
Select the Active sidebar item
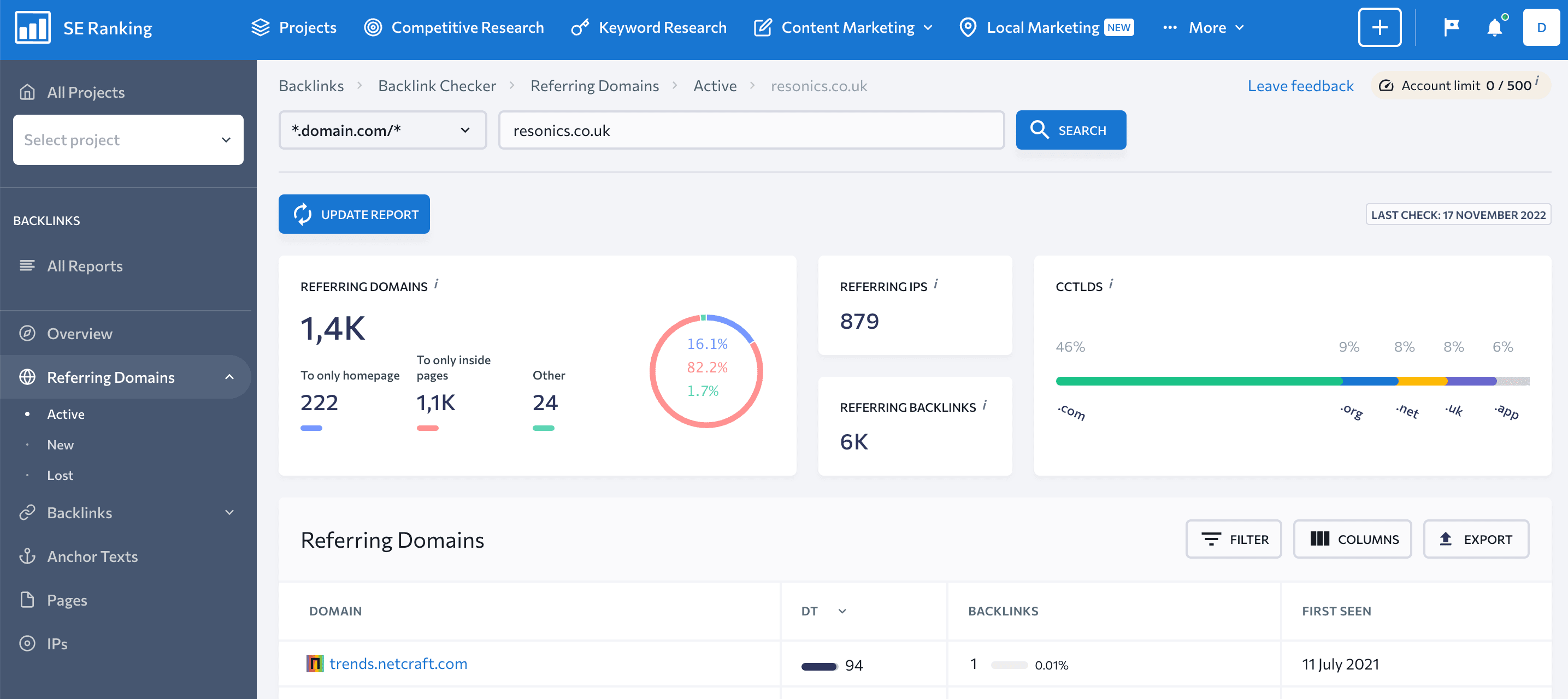coord(66,414)
